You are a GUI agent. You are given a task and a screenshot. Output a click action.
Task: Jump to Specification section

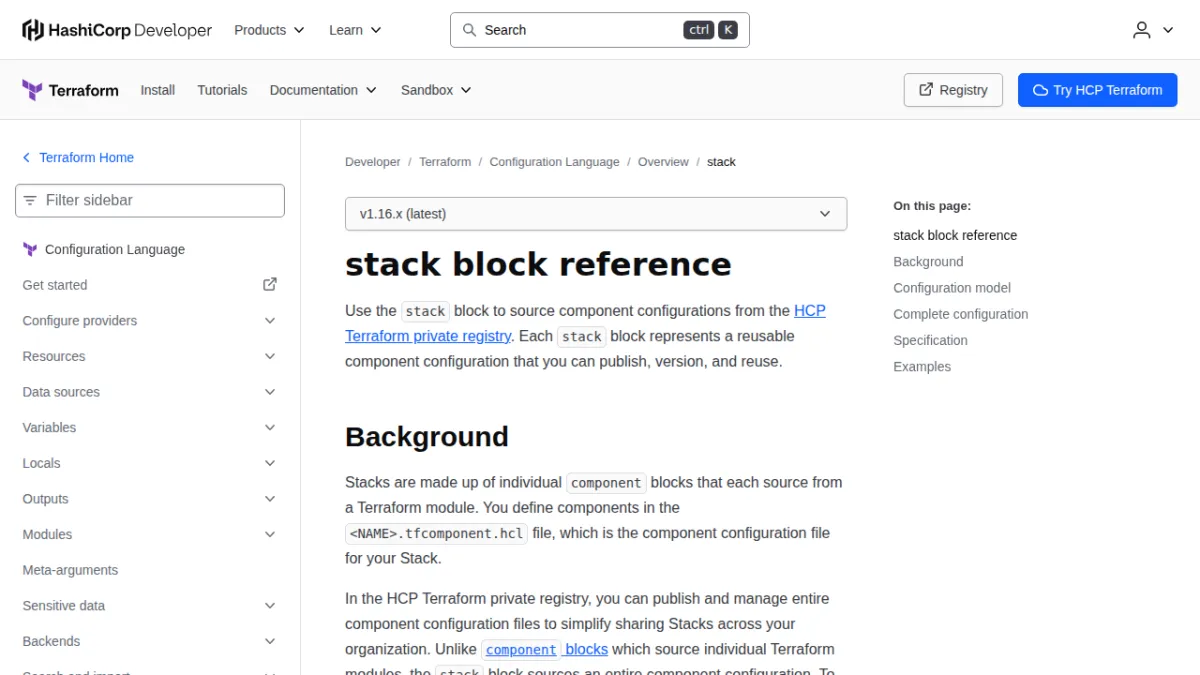931,340
